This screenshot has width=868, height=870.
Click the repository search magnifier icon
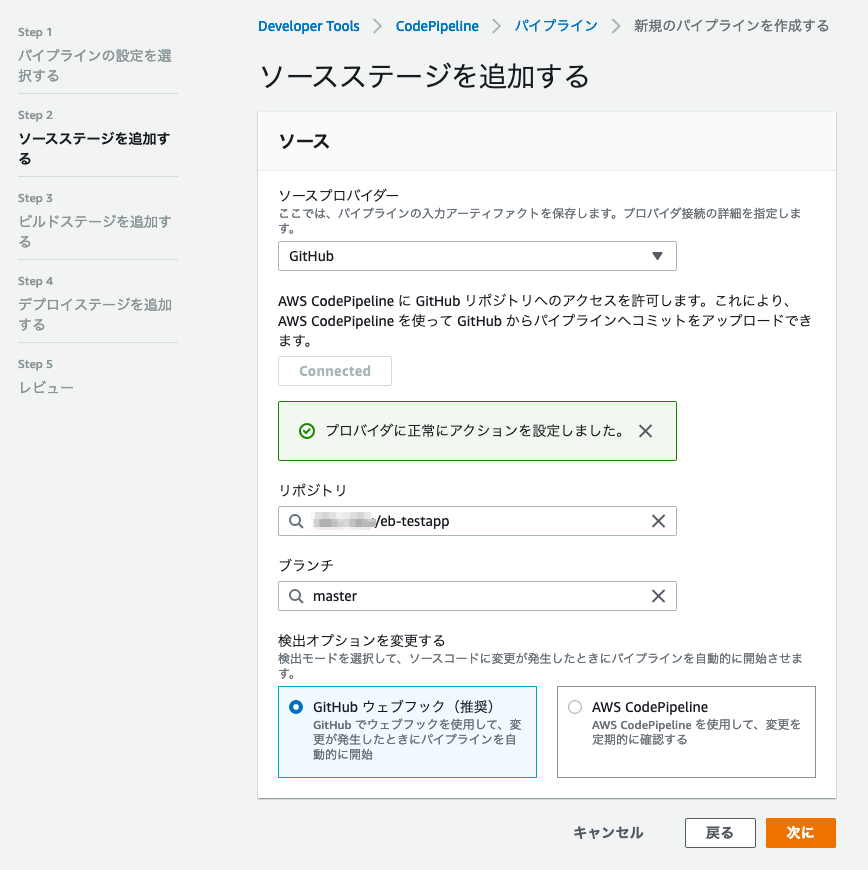tap(296, 521)
